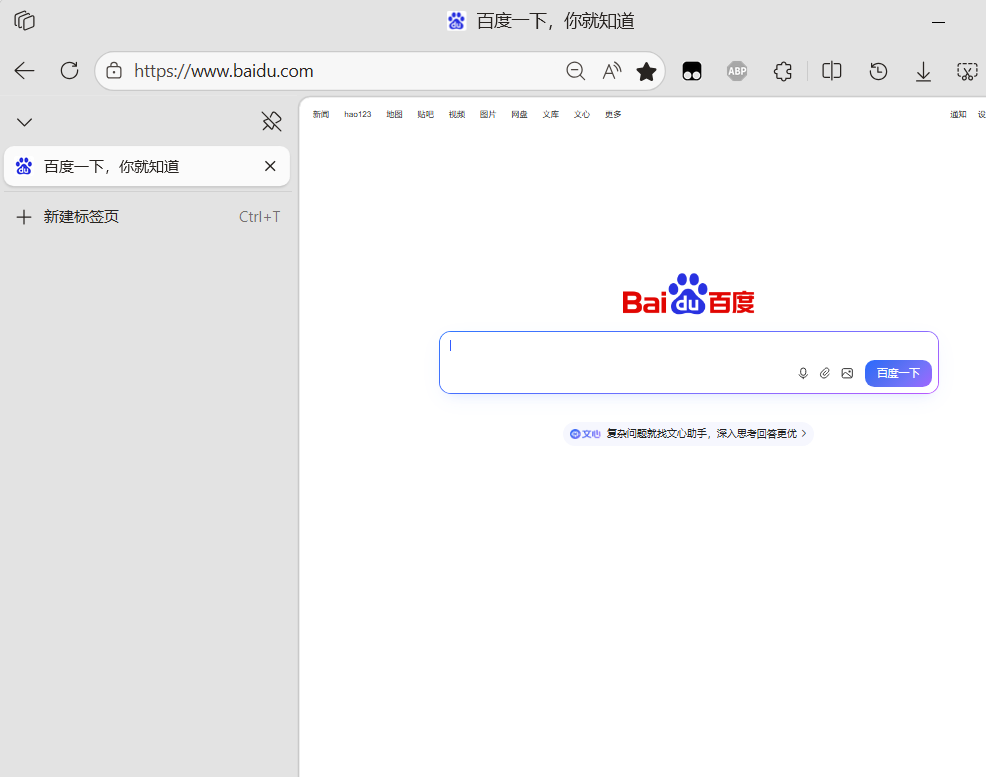Open the browser extensions puzzle icon

(x=783, y=71)
